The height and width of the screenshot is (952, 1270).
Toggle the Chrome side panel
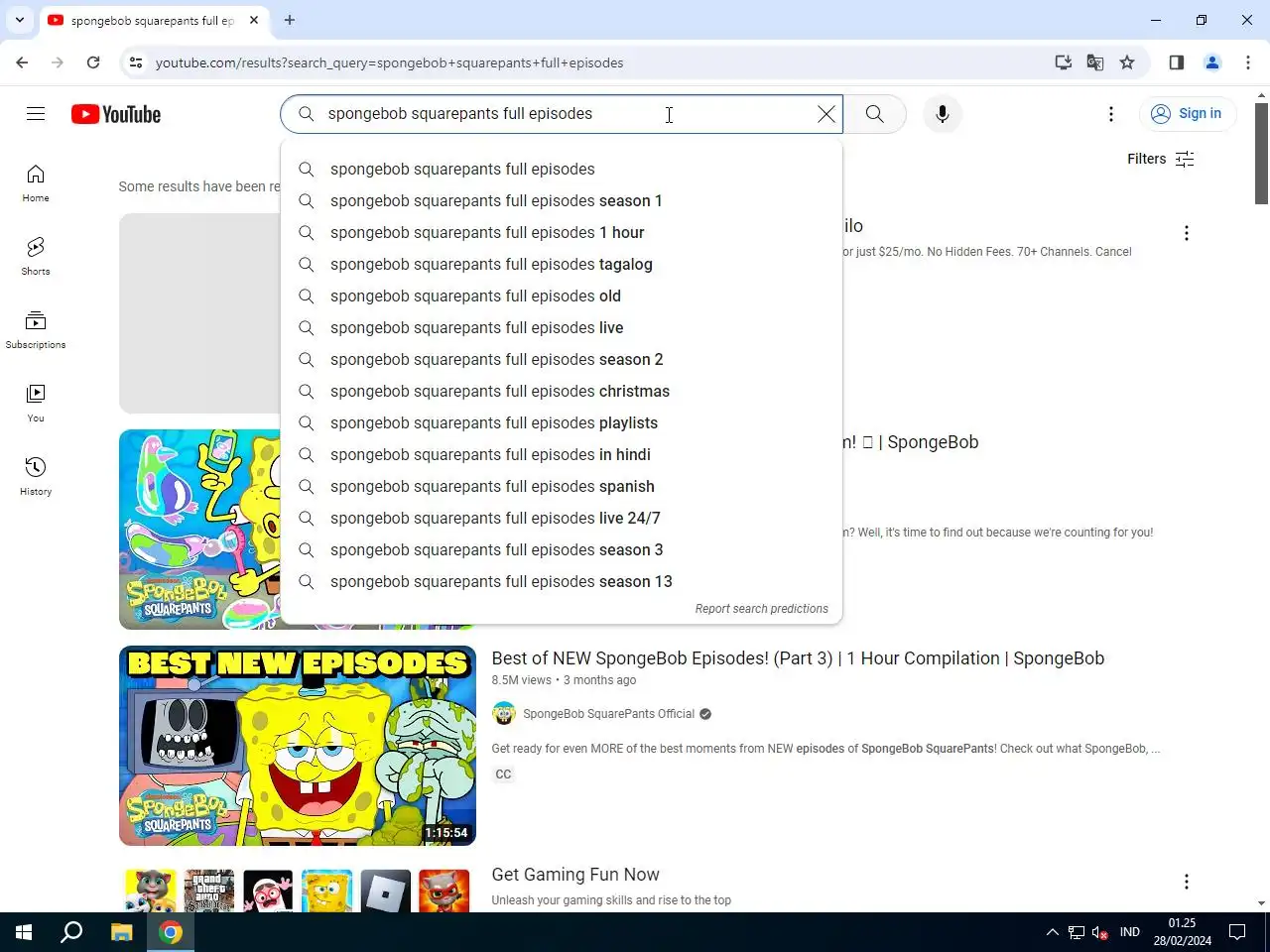tap(1177, 62)
